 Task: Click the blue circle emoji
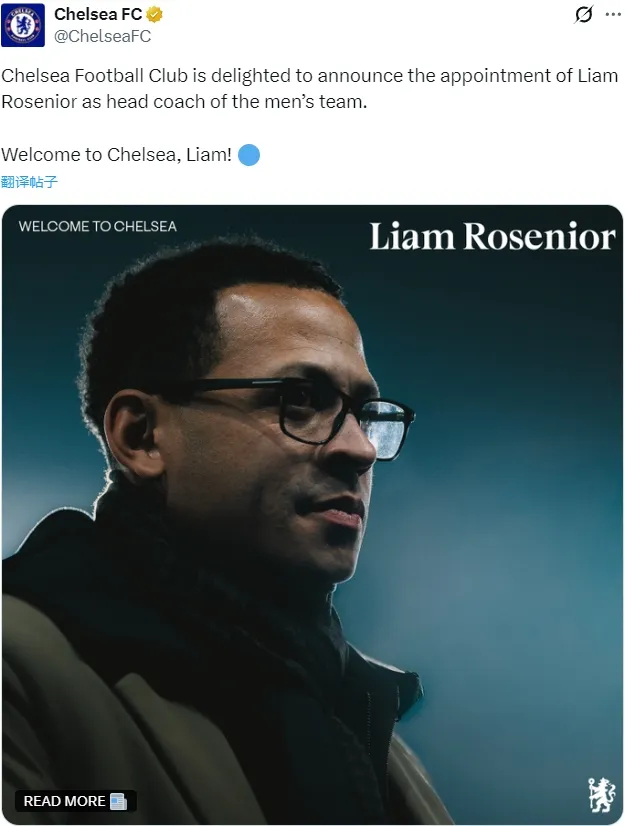(249, 155)
